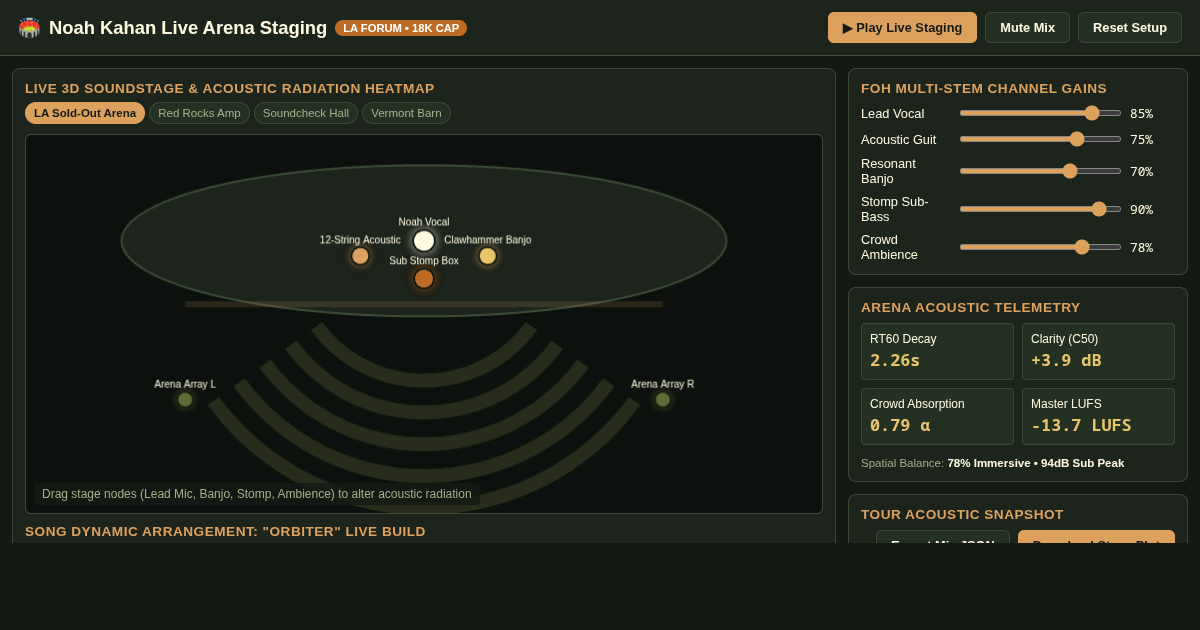Click the Arena Acoustic Telemetry heading
Screen dimensions: 1200x630
(971, 307)
